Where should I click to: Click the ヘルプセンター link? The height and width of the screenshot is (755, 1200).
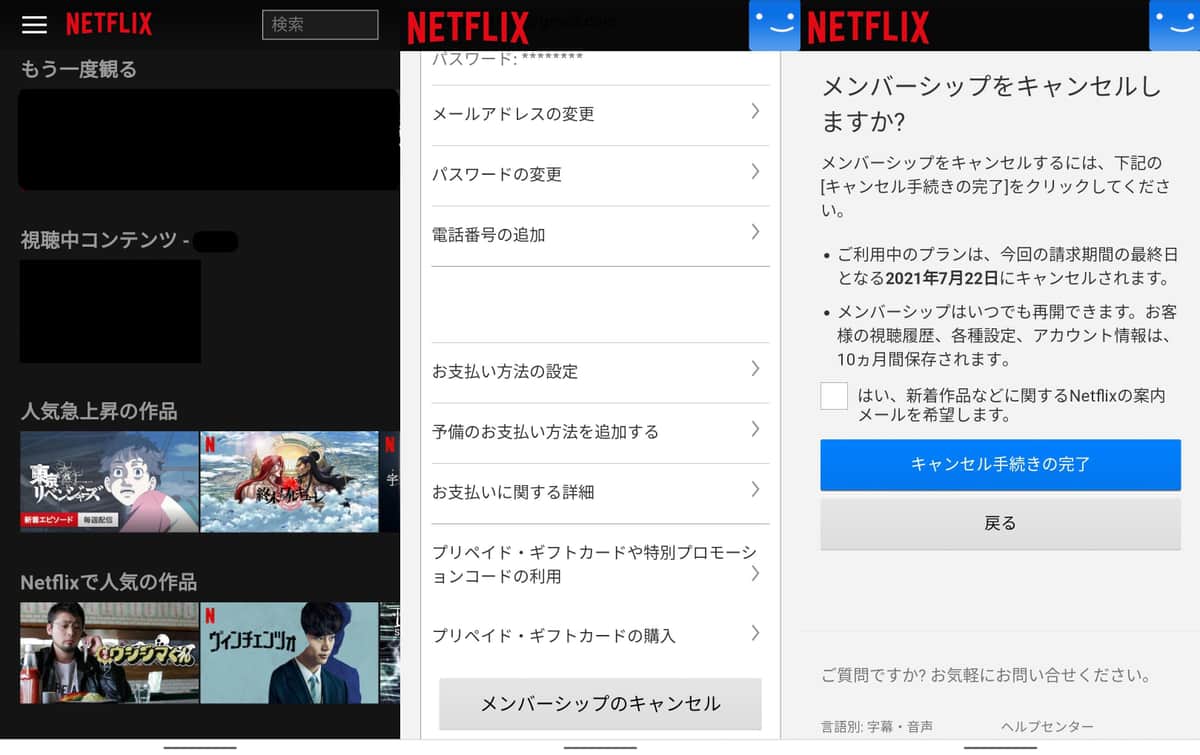tap(1046, 727)
